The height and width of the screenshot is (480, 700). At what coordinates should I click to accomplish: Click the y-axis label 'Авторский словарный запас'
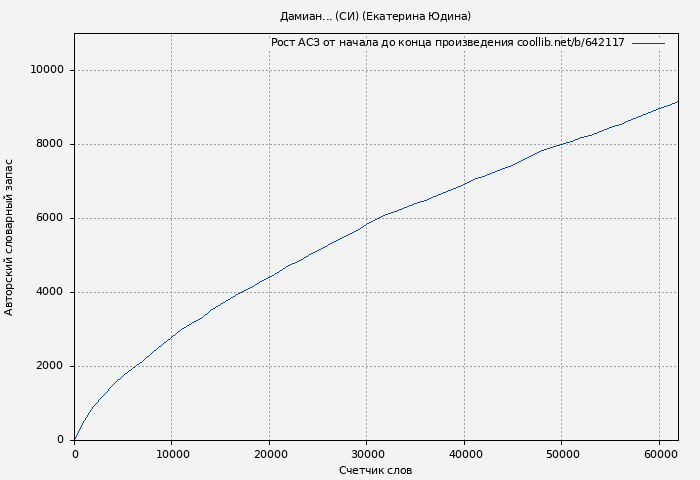(x=10, y=237)
